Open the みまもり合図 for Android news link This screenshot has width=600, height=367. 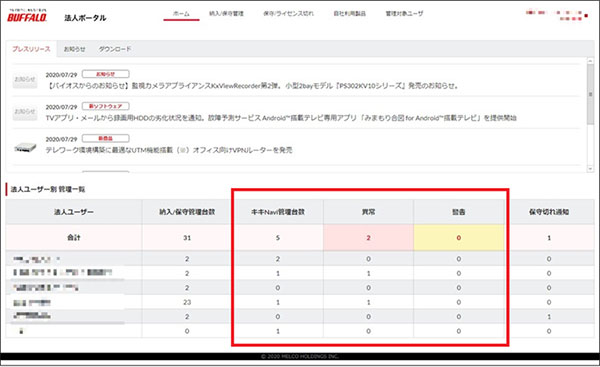point(281,118)
